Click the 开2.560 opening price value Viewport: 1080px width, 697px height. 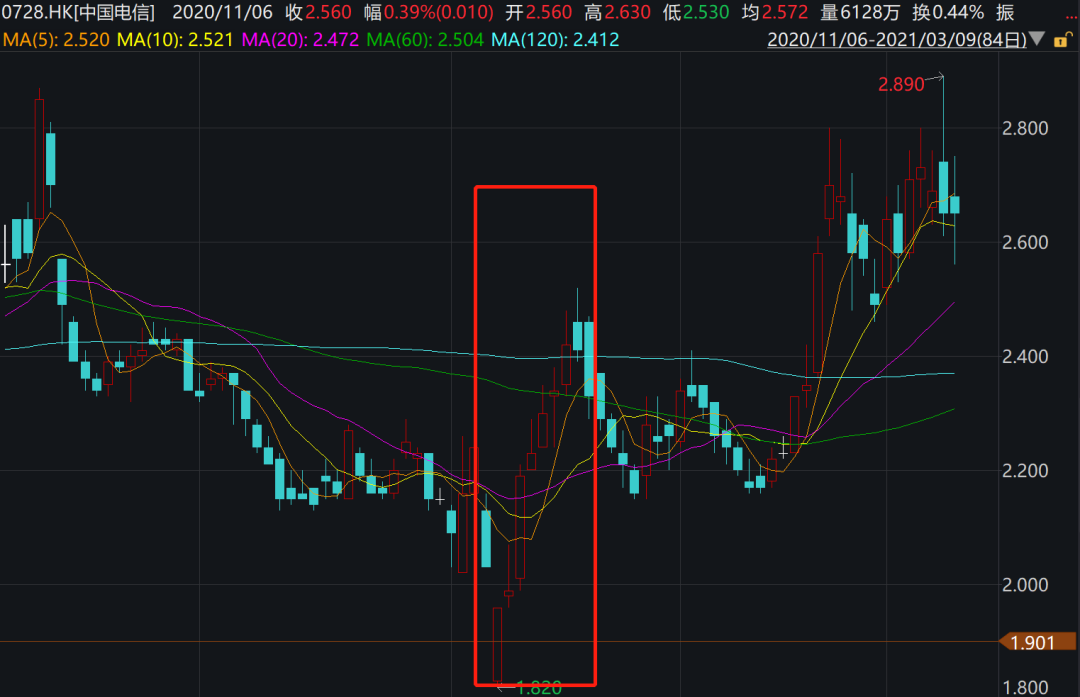pyautogui.click(x=539, y=12)
